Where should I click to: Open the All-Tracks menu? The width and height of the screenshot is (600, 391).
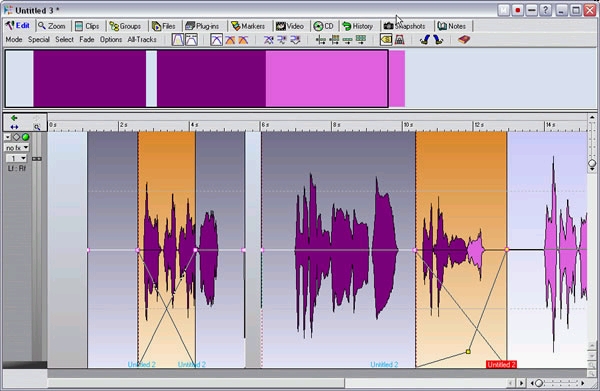[142, 39]
